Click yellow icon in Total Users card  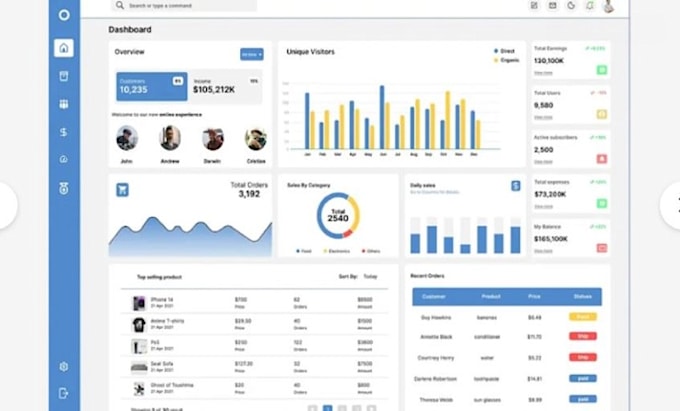(602, 114)
